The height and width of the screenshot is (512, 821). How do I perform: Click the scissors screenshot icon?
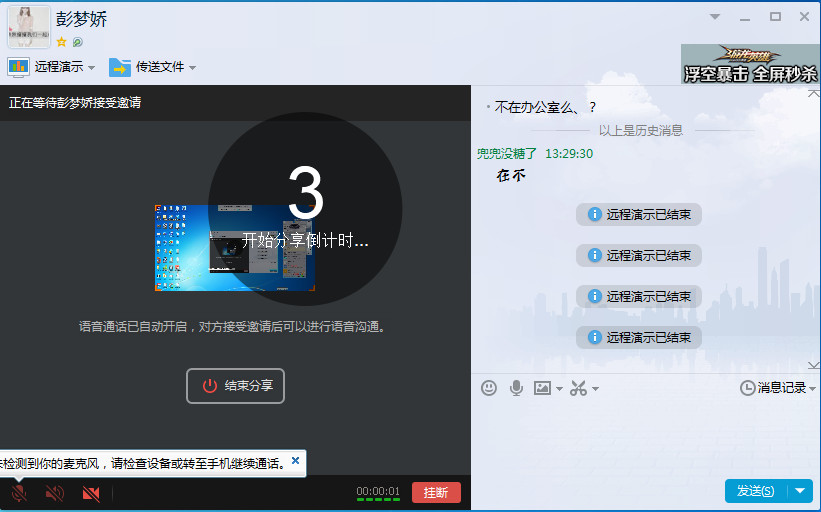(x=578, y=388)
